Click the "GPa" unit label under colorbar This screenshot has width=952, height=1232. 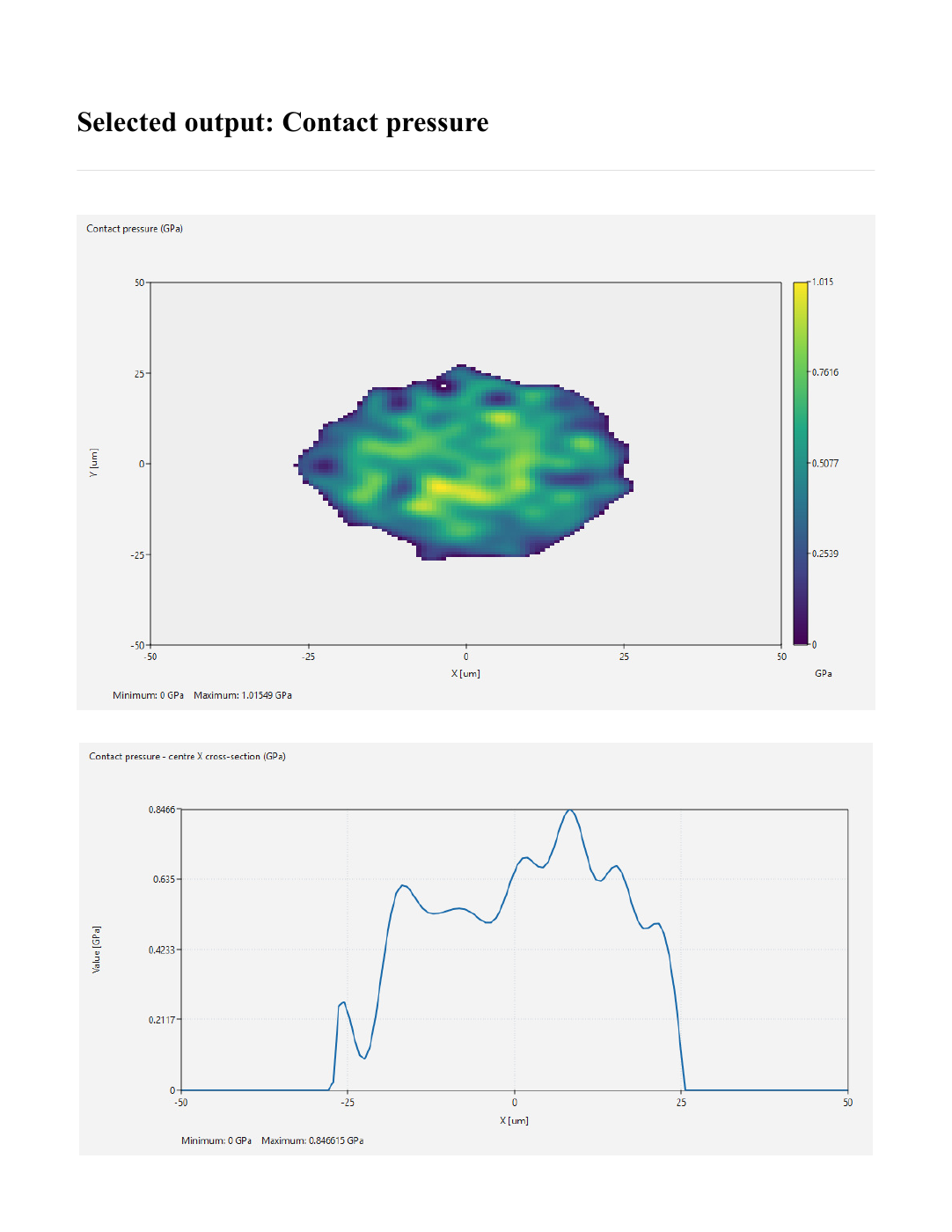tap(824, 674)
